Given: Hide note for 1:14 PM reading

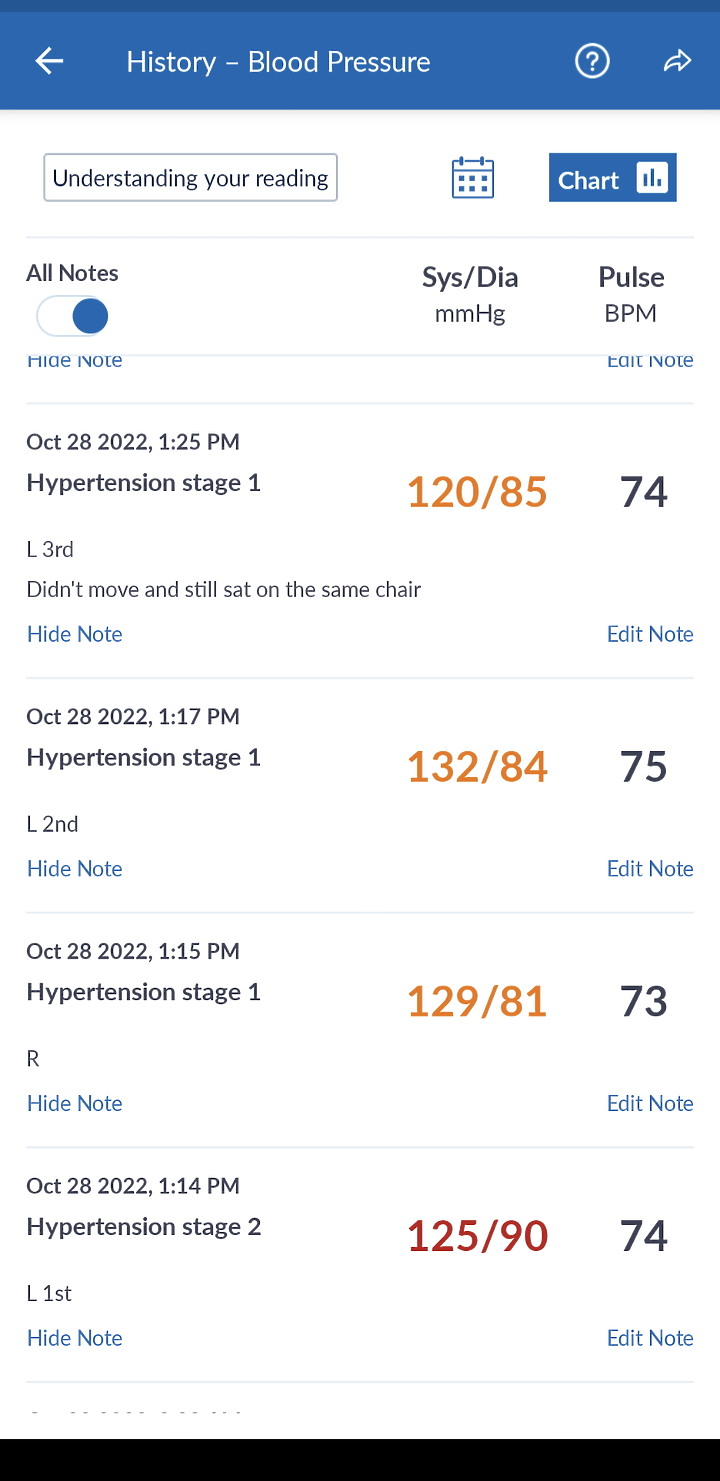Looking at the screenshot, I should click(75, 1339).
